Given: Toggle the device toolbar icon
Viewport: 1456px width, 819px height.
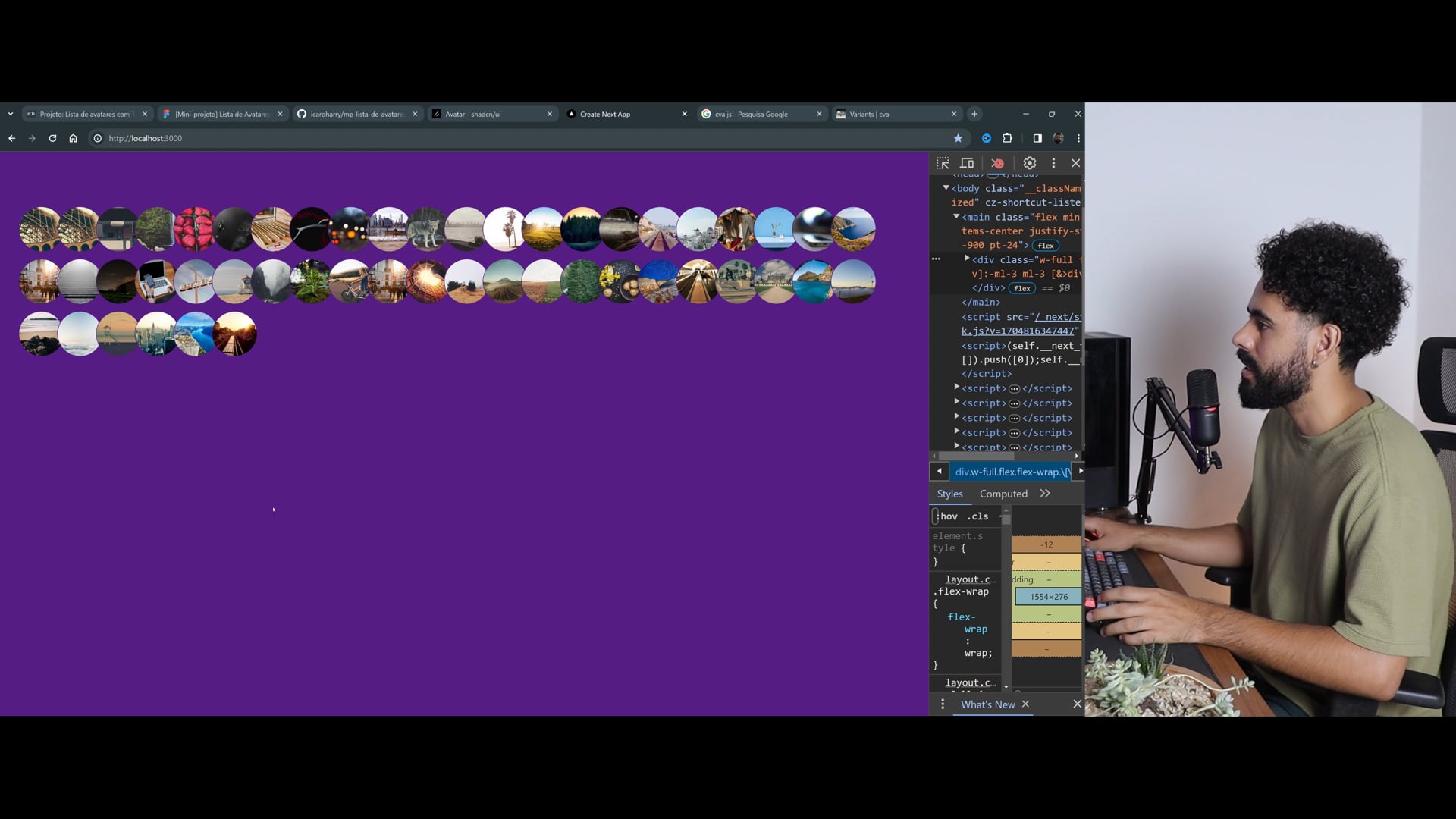Looking at the screenshot, I should pos(967,163).
